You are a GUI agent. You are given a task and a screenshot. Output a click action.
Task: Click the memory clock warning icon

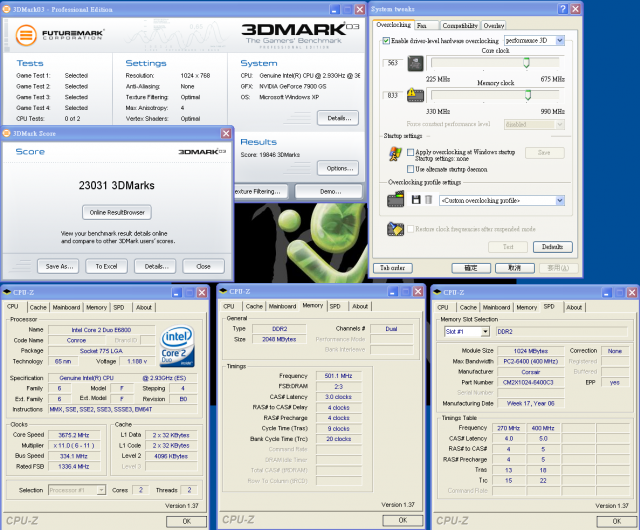(416, 95)
